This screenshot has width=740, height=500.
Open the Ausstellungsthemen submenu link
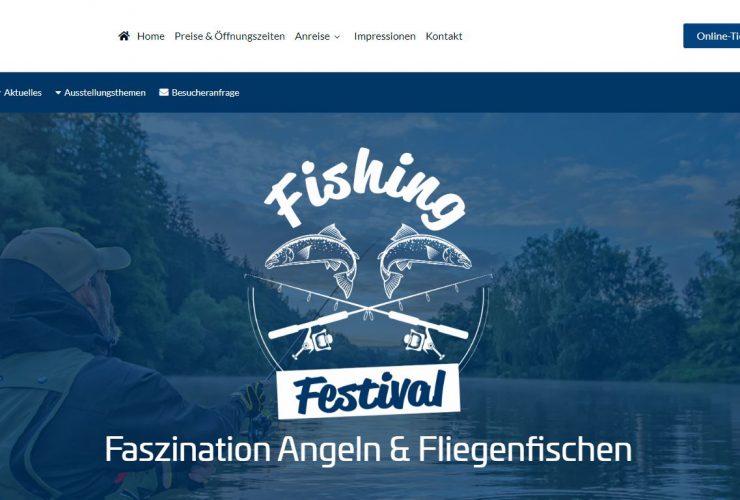pyautogui.click(x=105, y=93)
